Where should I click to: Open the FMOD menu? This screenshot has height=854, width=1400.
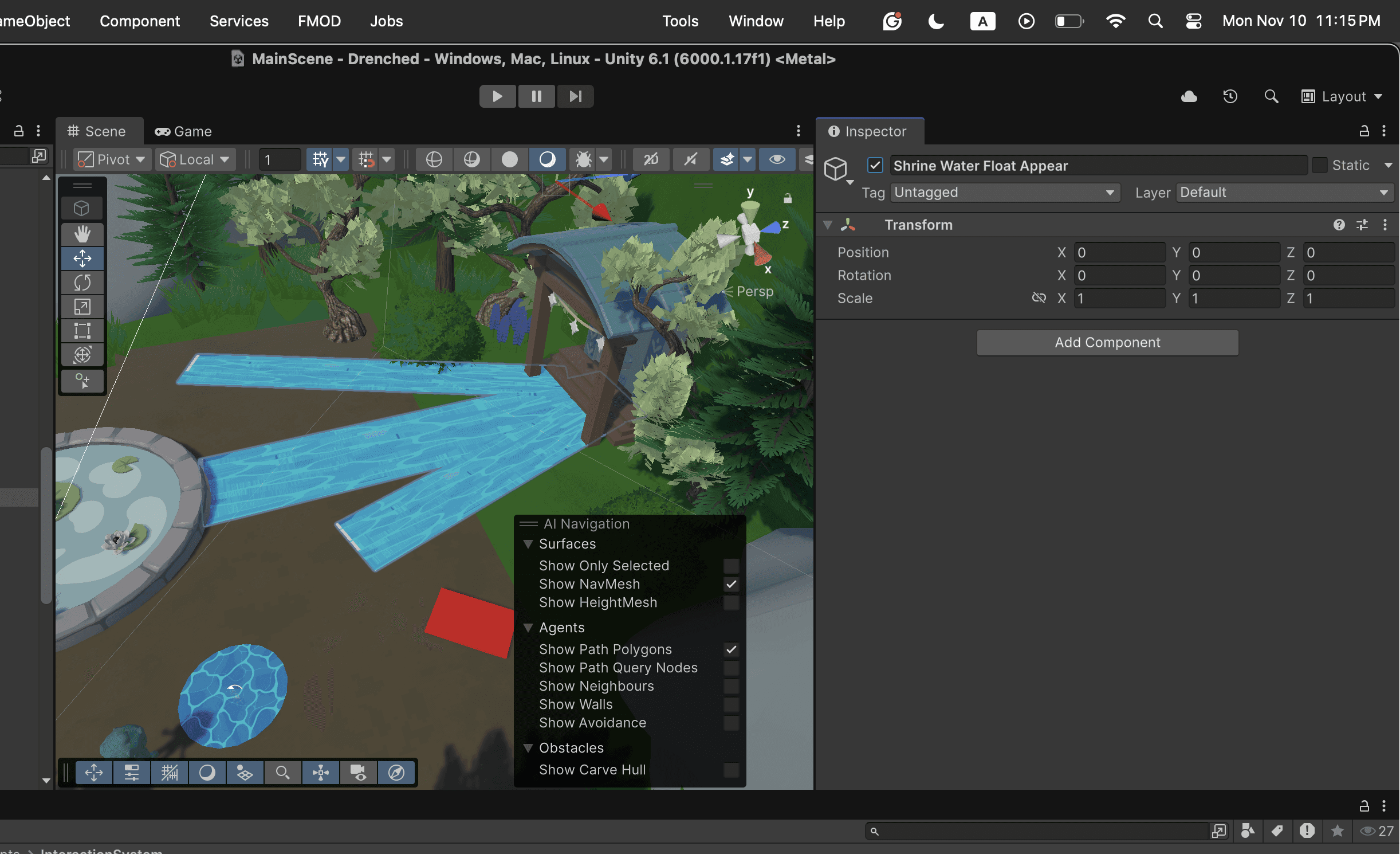319,21
